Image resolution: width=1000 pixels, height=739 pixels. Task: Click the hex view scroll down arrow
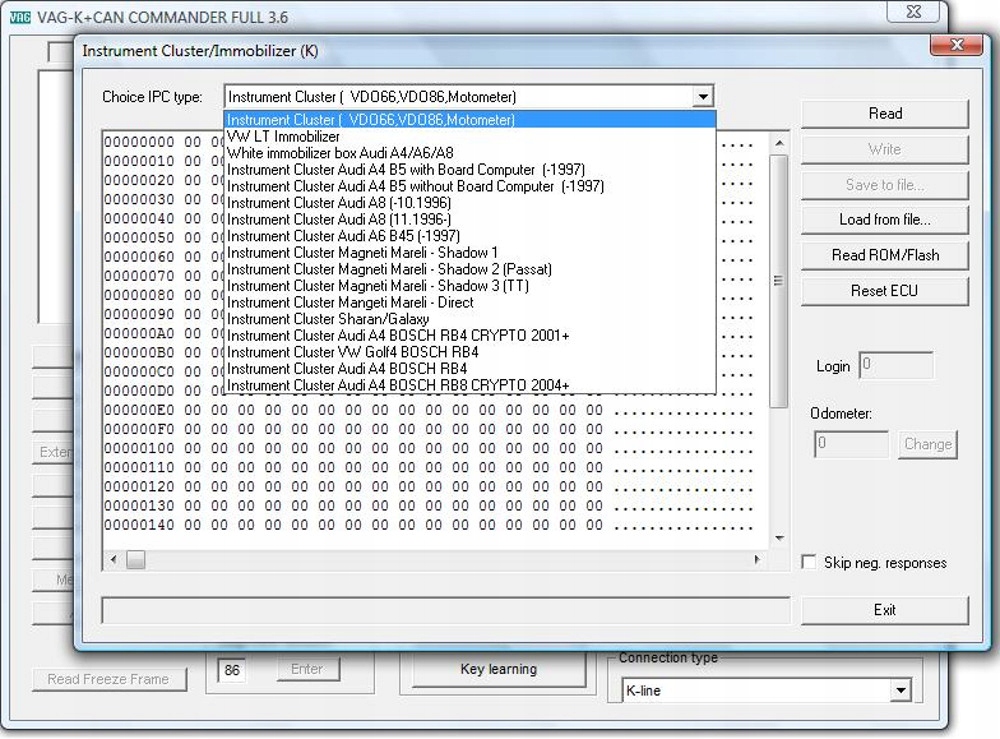click(x=779, y=538)
